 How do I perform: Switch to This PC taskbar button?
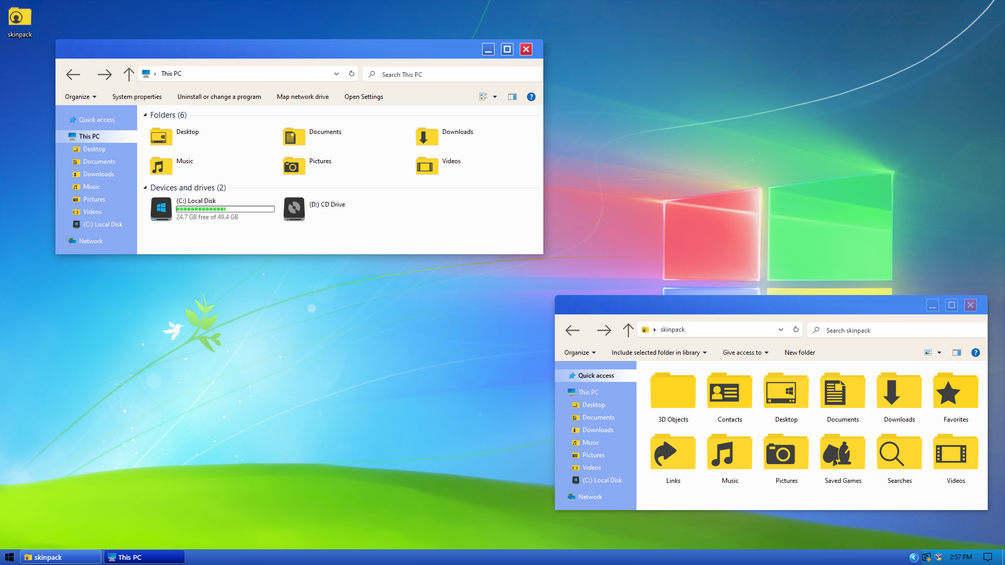click(144, 557)
